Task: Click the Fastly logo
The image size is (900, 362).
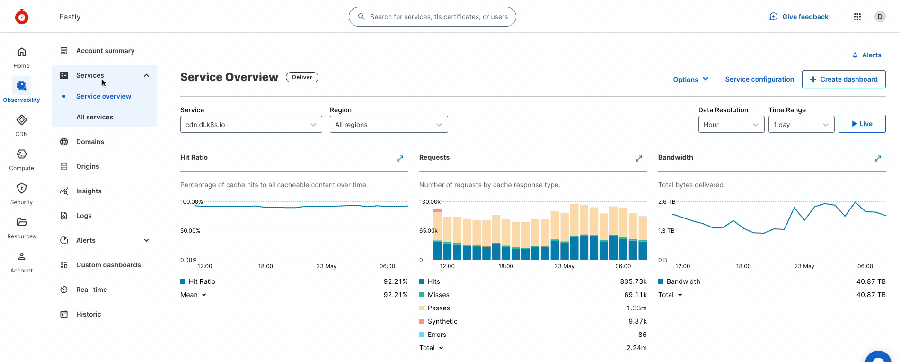Action: [x=22, y=17]
